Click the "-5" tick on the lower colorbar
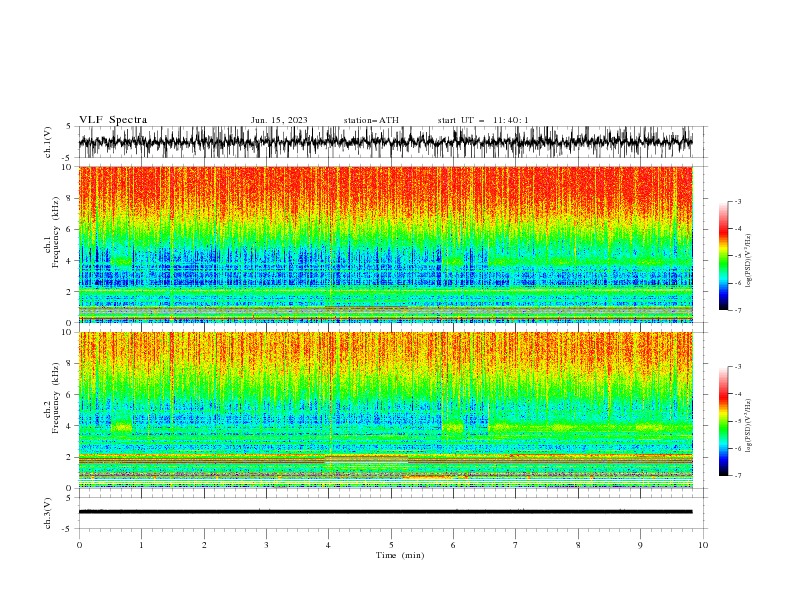The image size is (792, 612). [738, 421]
